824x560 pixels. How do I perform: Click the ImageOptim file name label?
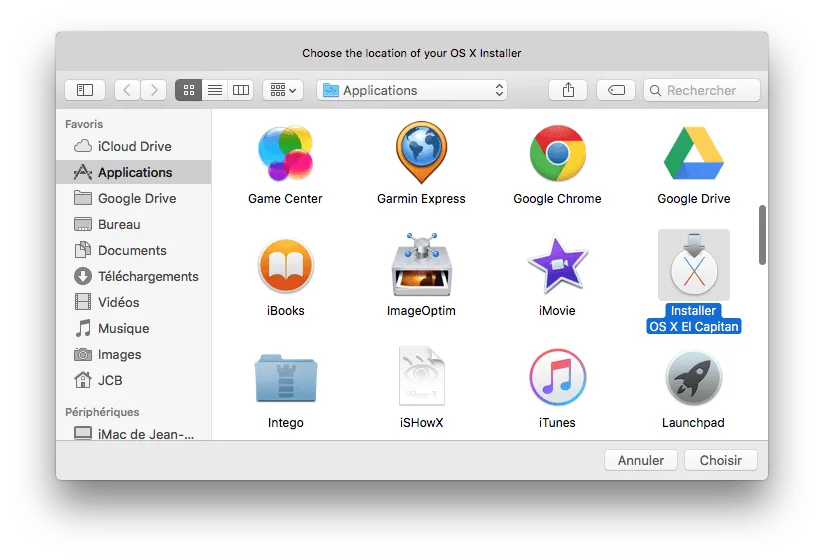[x=421, y=310]
